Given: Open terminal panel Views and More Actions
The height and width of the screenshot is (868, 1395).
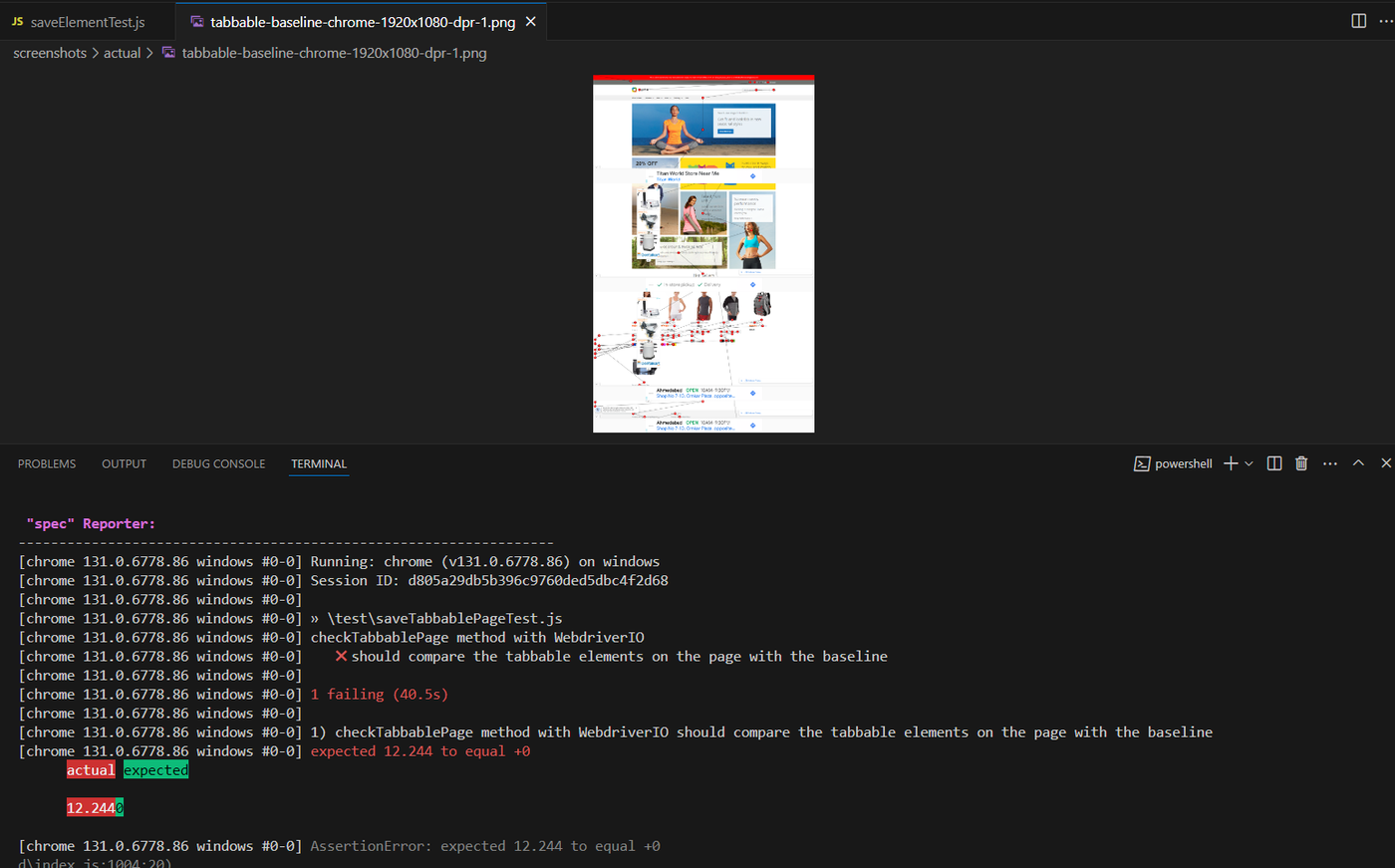Looking at the screenshot, I should click(x=1330, y=463).
